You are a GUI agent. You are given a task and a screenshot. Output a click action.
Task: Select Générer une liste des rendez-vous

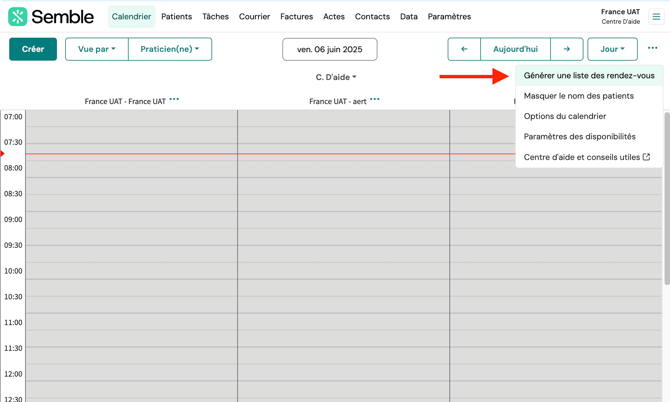[589, 76]
